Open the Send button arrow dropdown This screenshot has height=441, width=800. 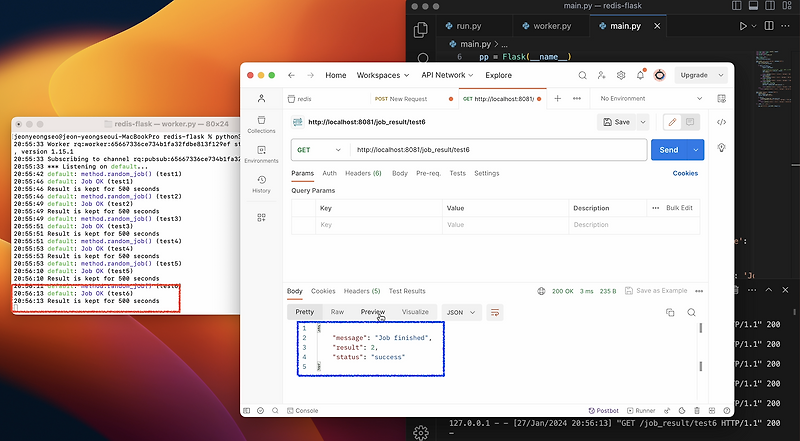click(695, 150)
